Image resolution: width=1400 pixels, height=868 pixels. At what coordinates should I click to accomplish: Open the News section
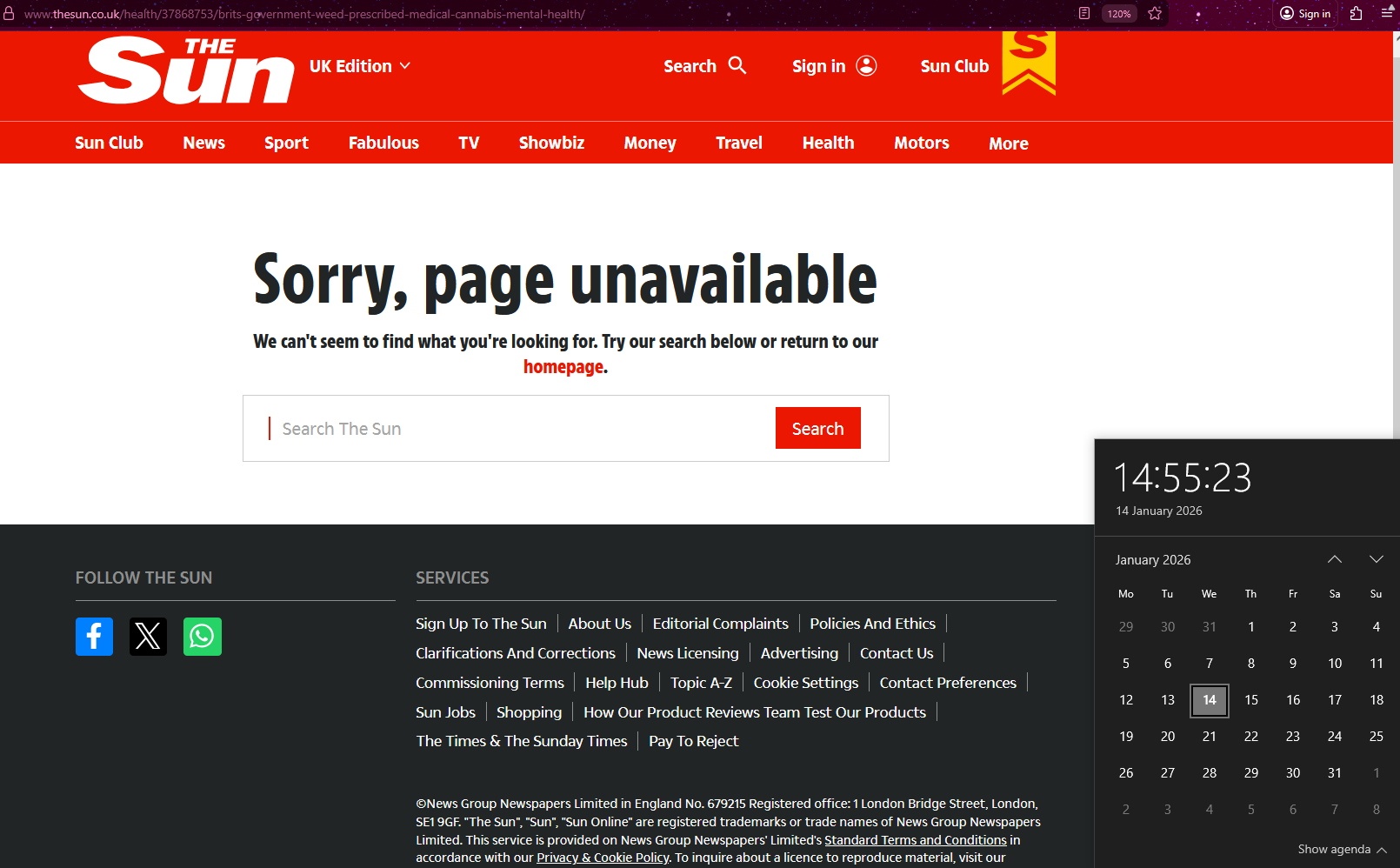[204, 143]
